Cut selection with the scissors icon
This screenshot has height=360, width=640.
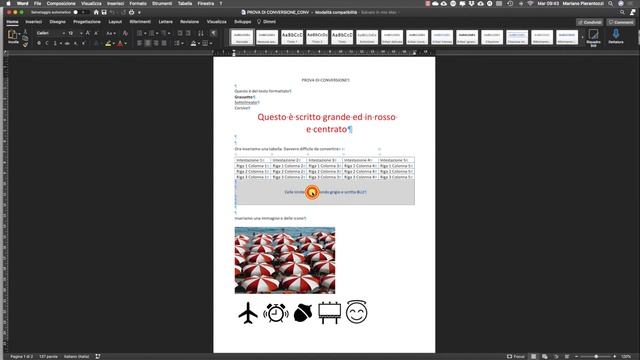click(25, 31)
